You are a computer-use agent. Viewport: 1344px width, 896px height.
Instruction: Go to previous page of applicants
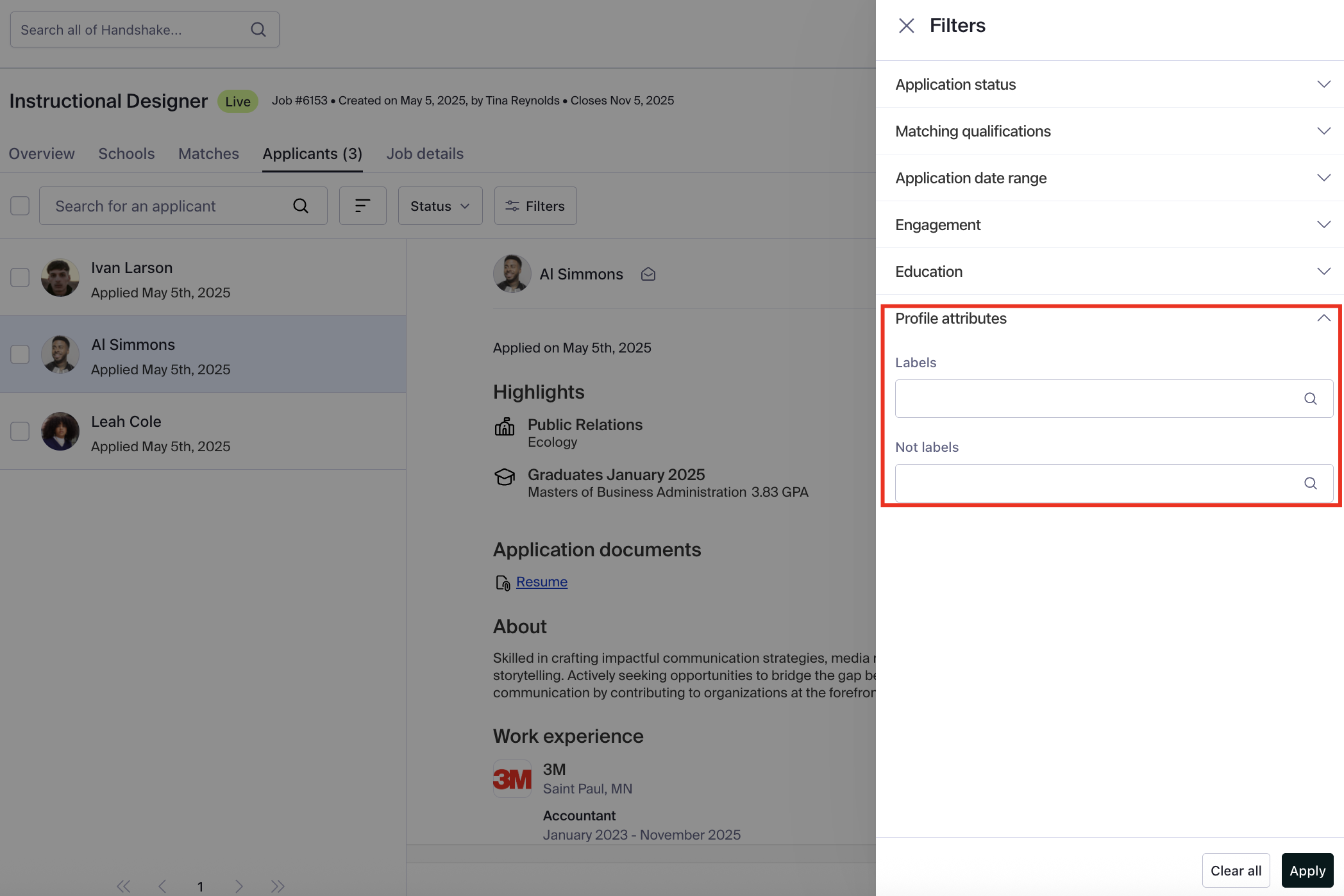162,886
